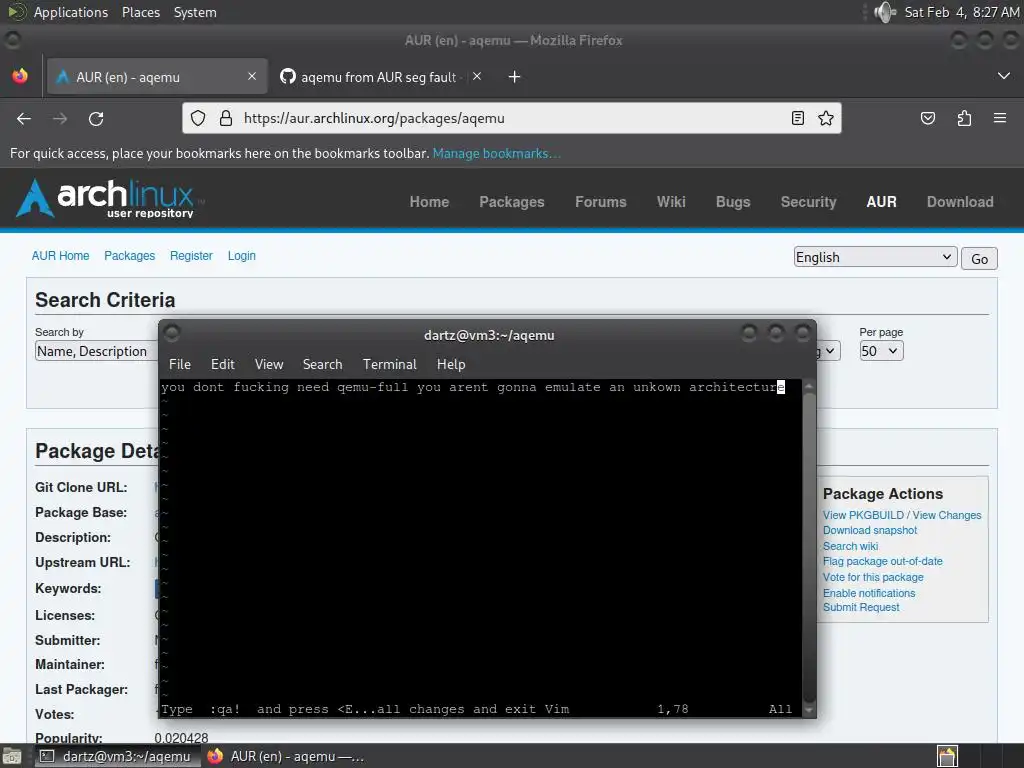This screenshot has width=1024, height=768.
Task: Expand the English language dropdown
Action: tap(876, 257)
